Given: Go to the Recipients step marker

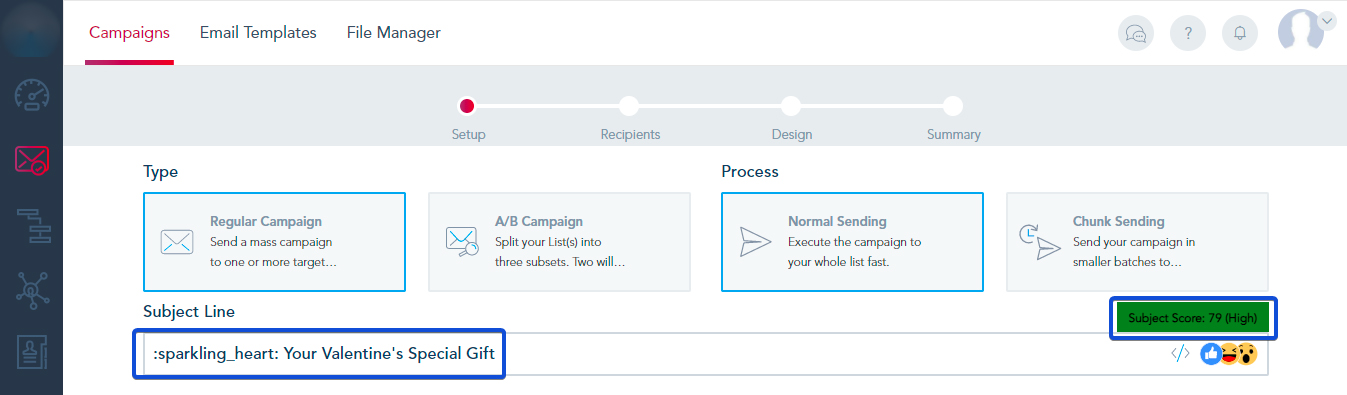Looking at the screenshot, I should [629, 106].
